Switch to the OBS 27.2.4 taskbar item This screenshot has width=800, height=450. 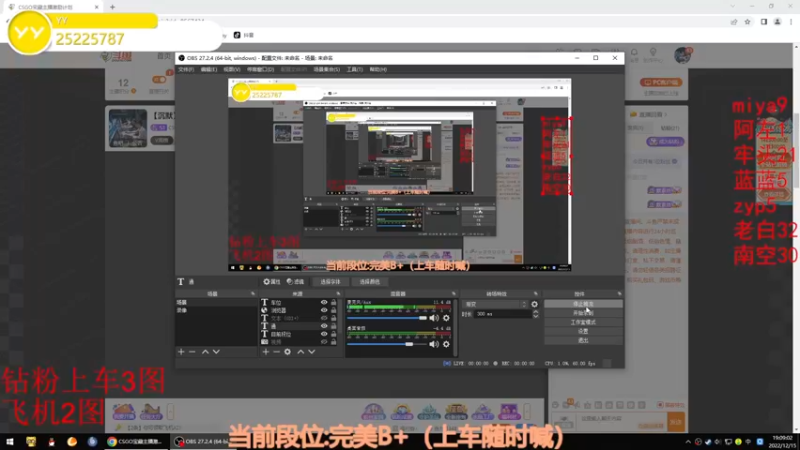tap(201, 442)
